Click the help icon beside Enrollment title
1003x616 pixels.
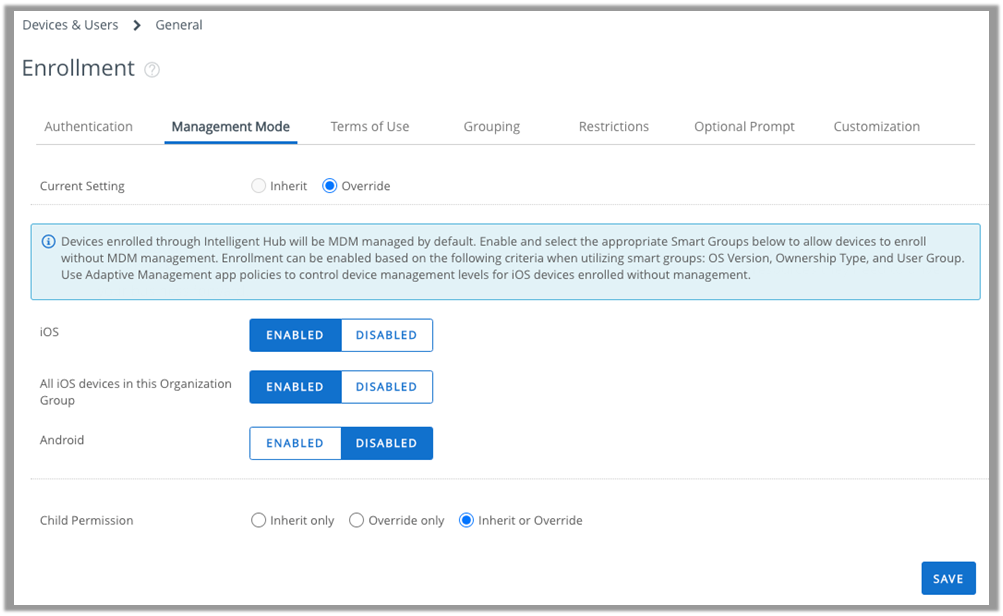(x=152, y=70)
